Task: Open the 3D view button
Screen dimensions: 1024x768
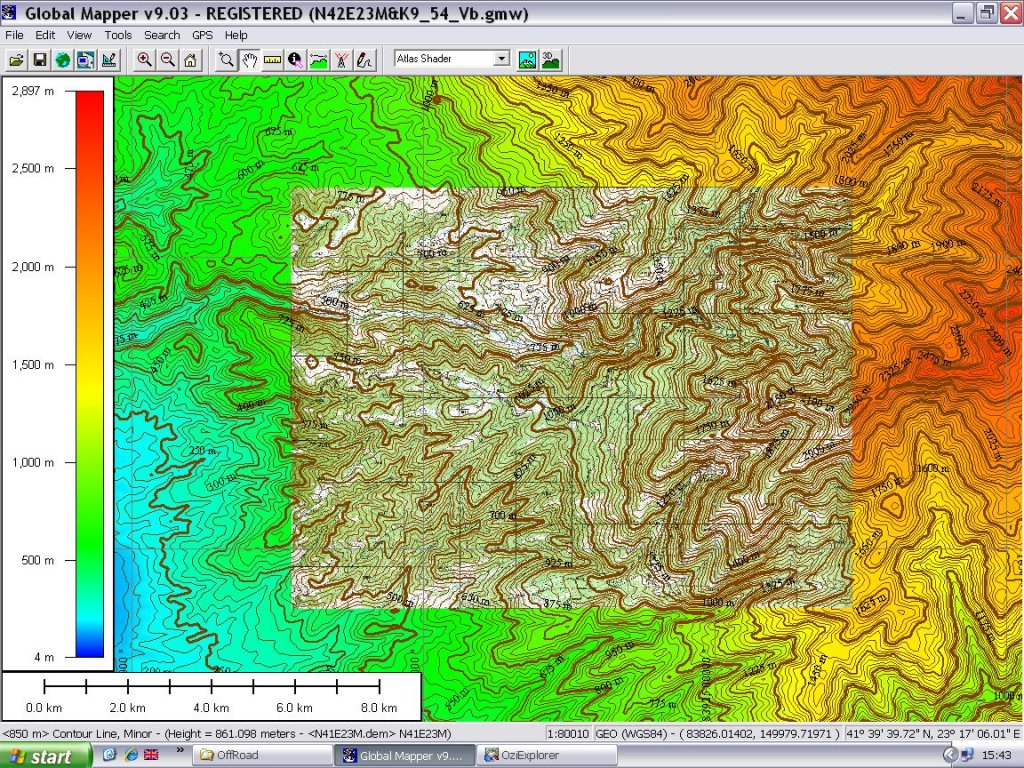Action: pyautogui.click(x=550, y=59)
